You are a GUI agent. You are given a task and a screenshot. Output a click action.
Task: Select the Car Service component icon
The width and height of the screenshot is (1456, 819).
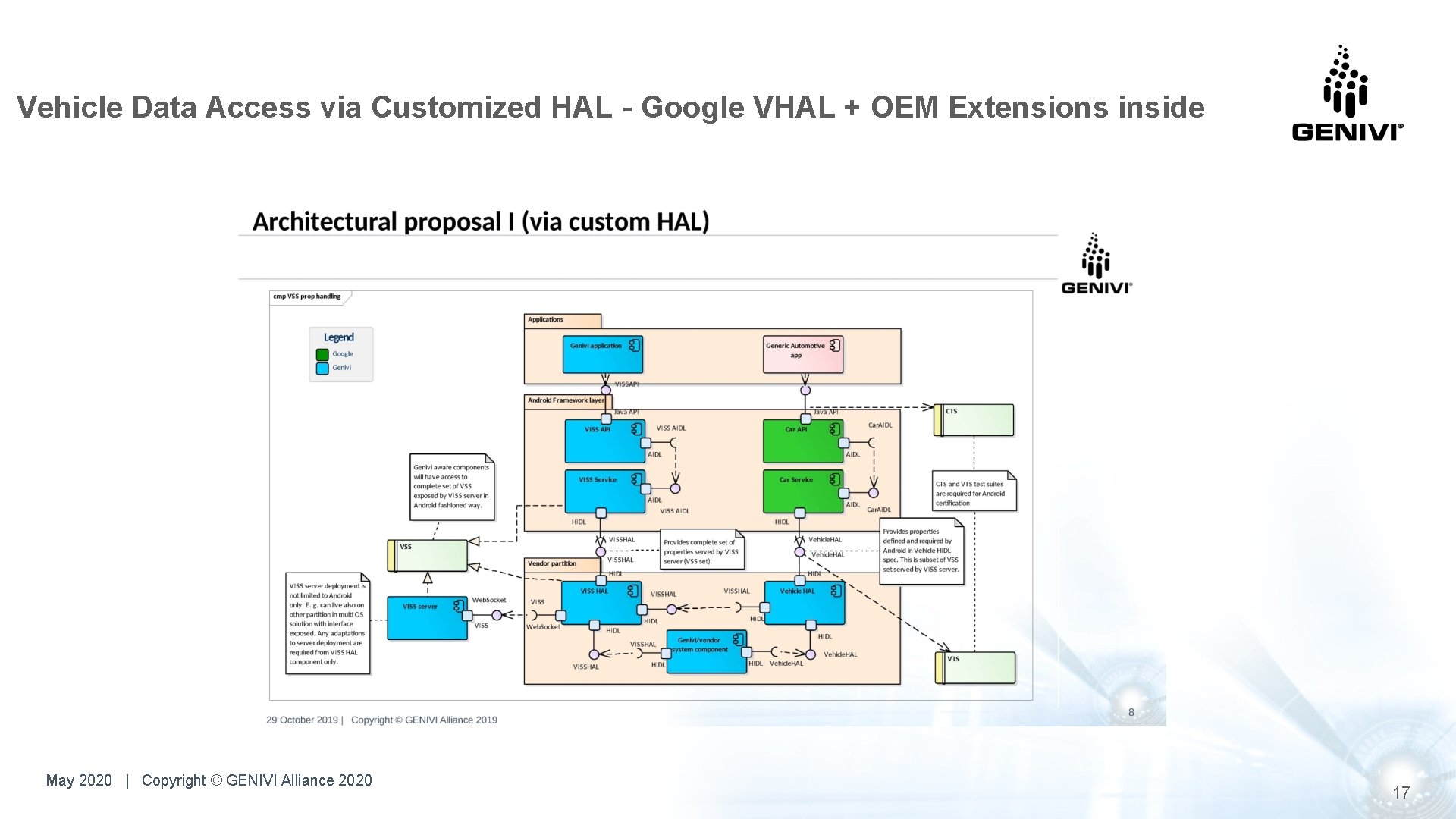835,480
